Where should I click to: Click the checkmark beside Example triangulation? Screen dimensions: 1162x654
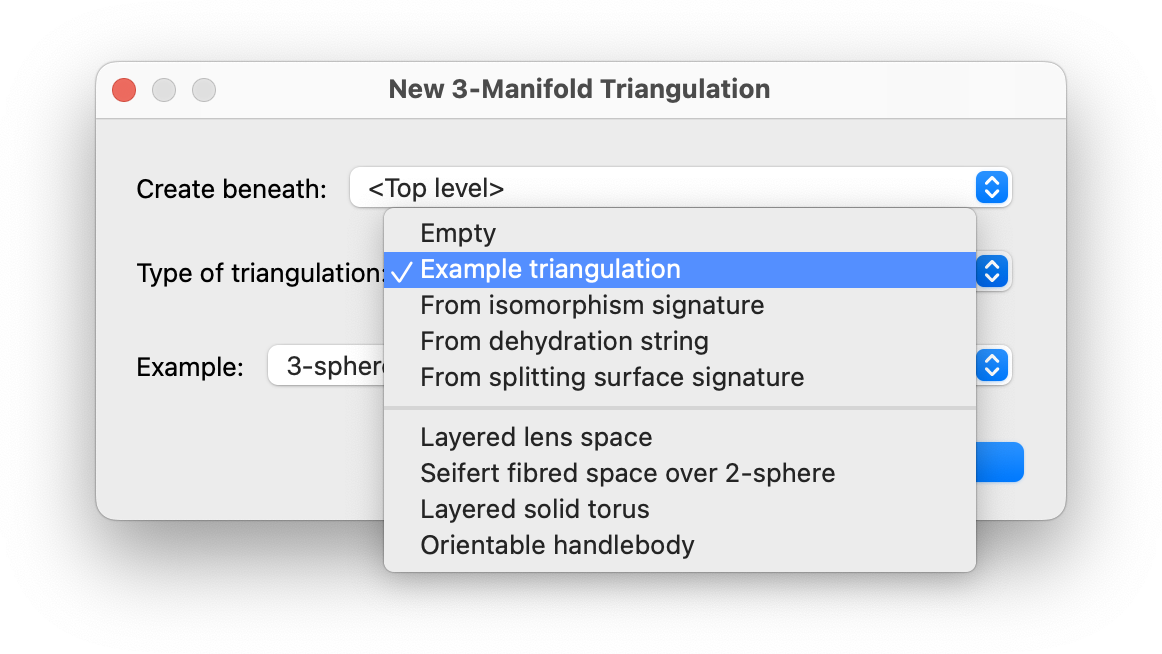pyautogui.click(x=402, y=270)
